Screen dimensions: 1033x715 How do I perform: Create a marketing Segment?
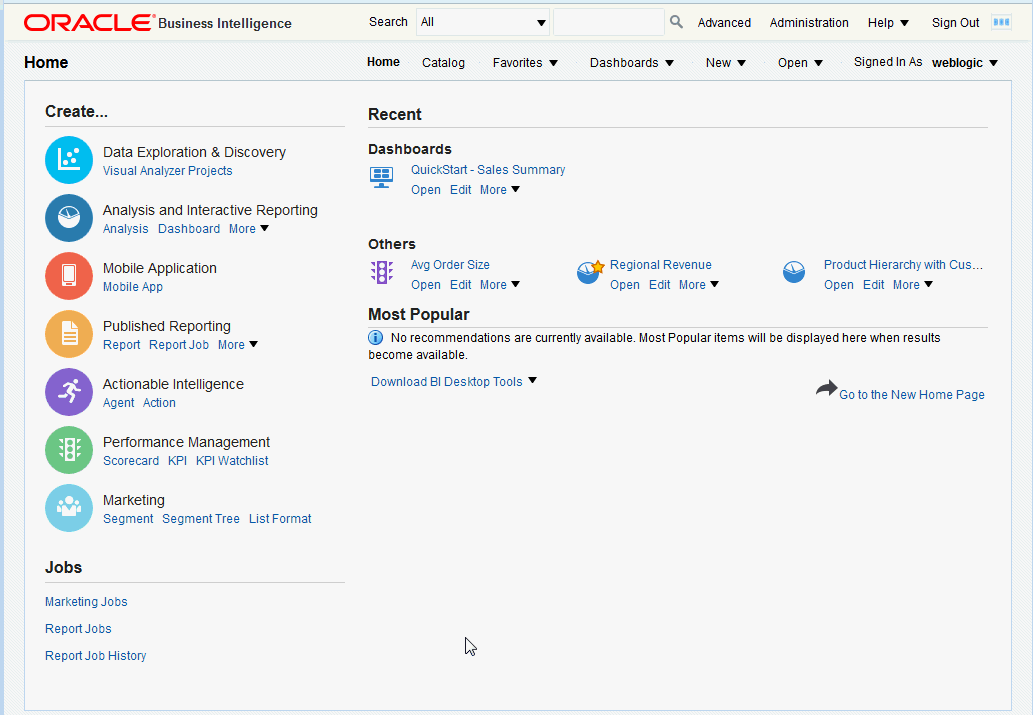coord(128,519)
